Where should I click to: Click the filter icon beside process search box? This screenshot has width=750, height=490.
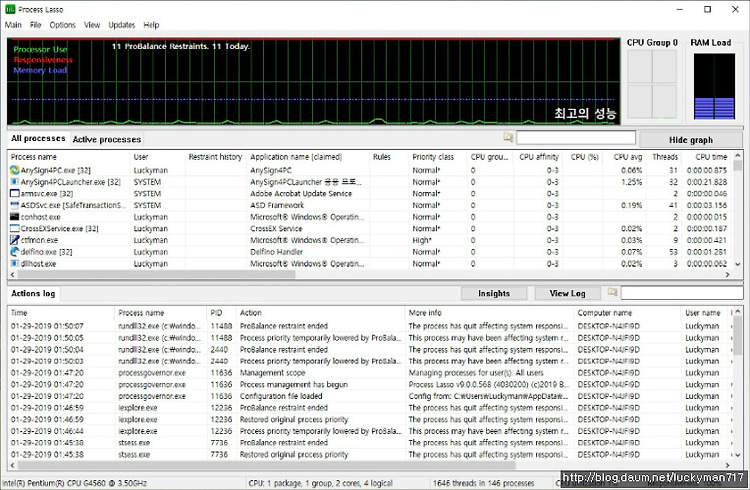(508, 138)
